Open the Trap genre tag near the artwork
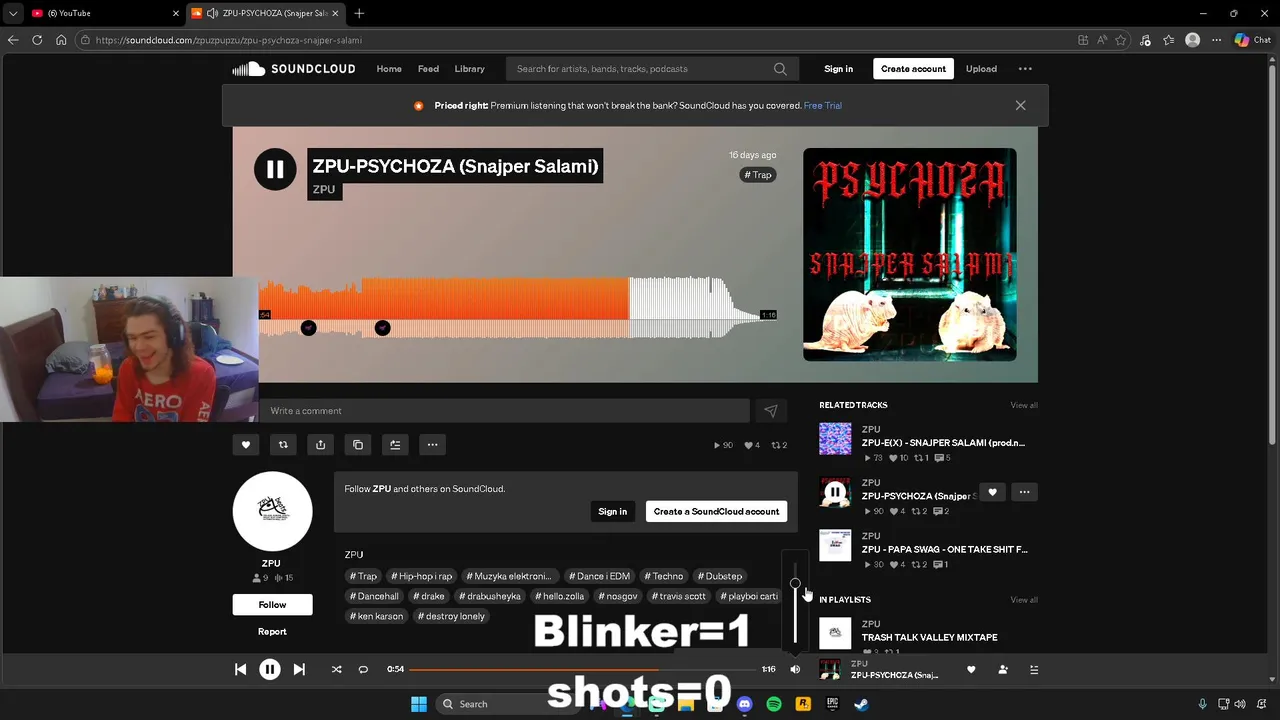This screenshot has height=720, width=1280. point(758,175)
